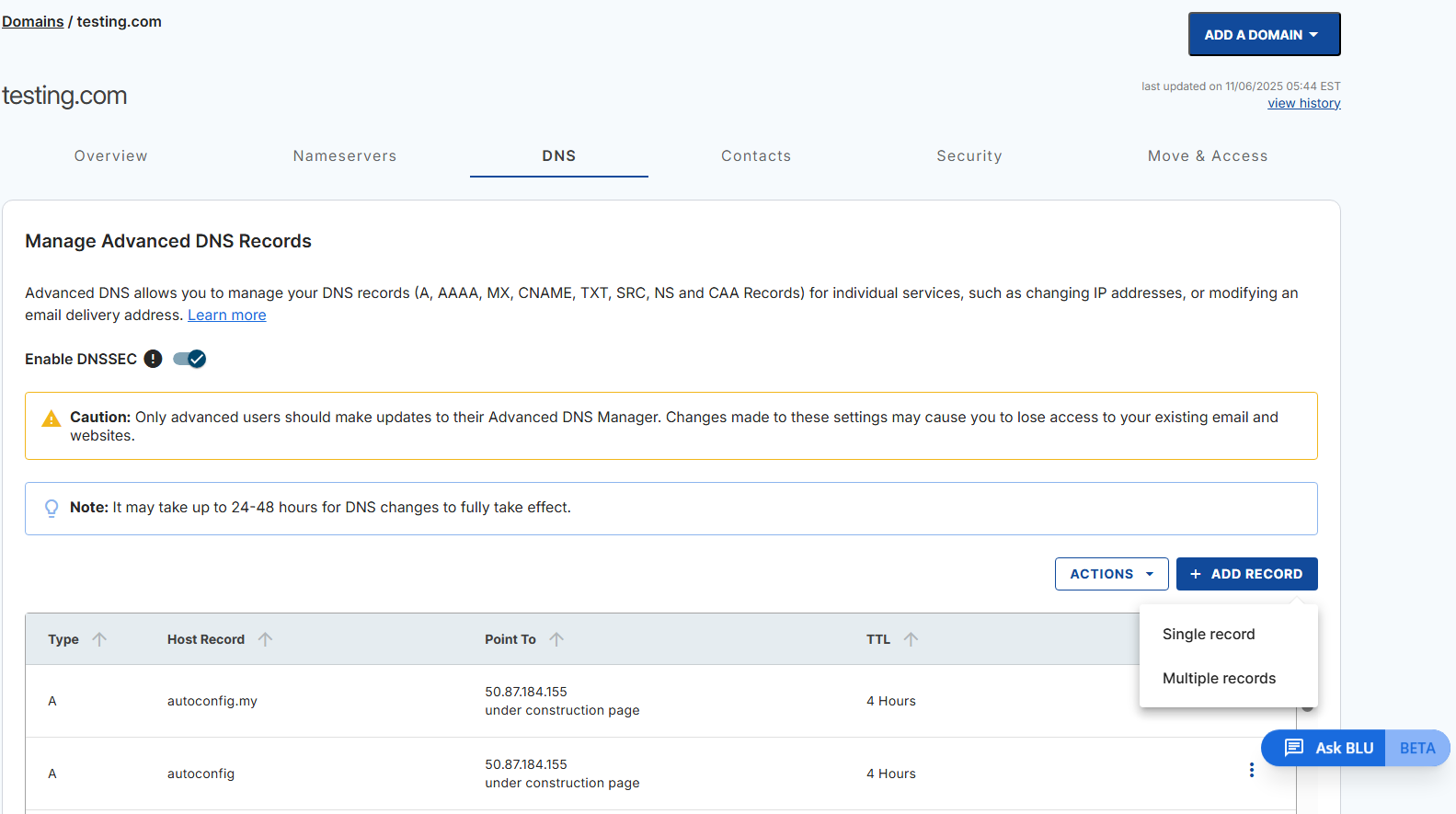Screen dimensions: 1456x814
Task: Click the Type column header
Action: tap(63, 639)
